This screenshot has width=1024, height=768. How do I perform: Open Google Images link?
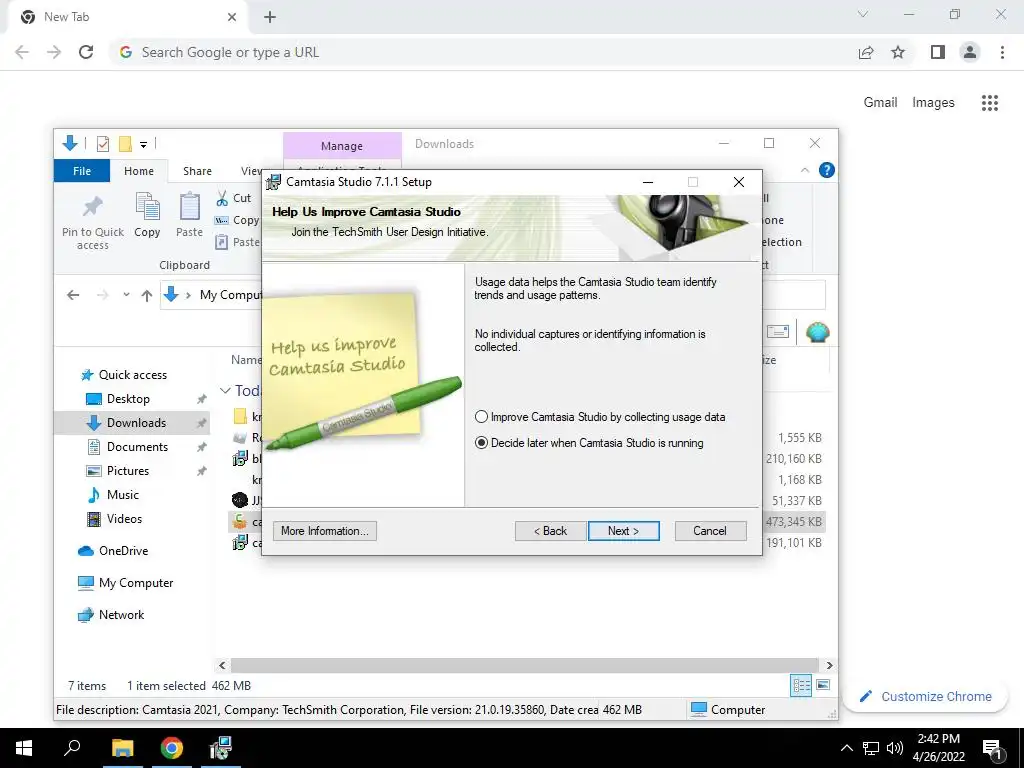pyautogui.click(x=933, y=103)
